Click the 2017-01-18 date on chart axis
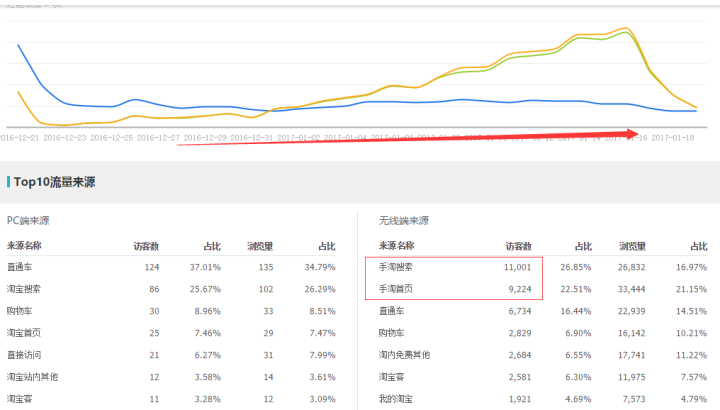Image resolution: width=720 pixels, height=410 pixels. click(x=673, y=137)
